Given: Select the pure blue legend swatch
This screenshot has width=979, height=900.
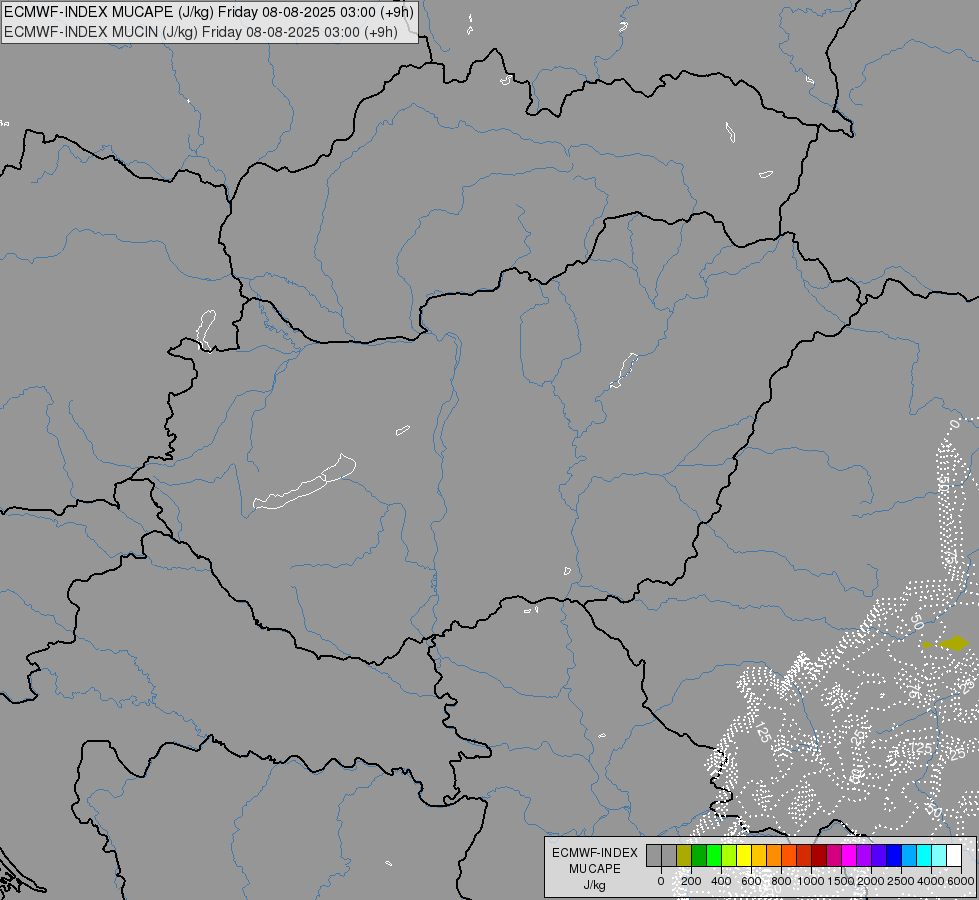Looking at the screenshot, I should pyautogui.click(x=895, y=855).
